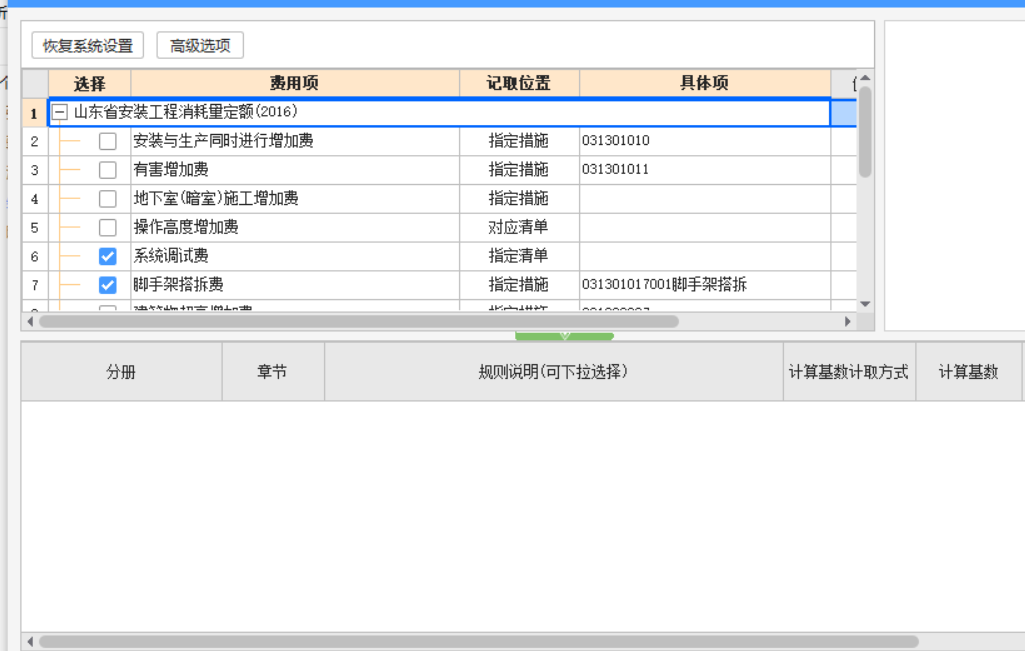Click the fee table vertical scrollbar thumb

tap(865, 132)
